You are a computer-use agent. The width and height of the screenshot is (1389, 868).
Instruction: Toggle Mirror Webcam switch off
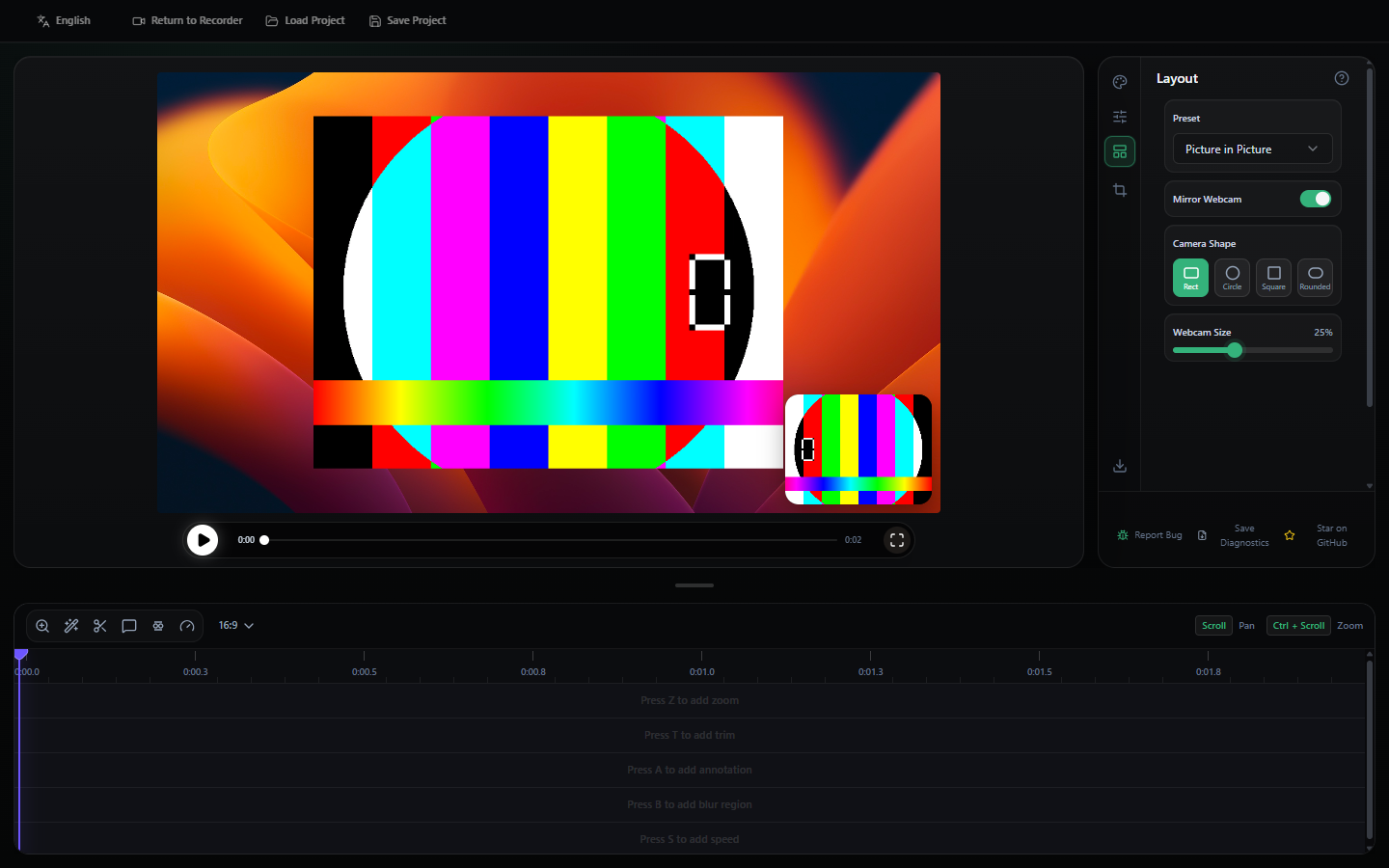click(1316, 199)
